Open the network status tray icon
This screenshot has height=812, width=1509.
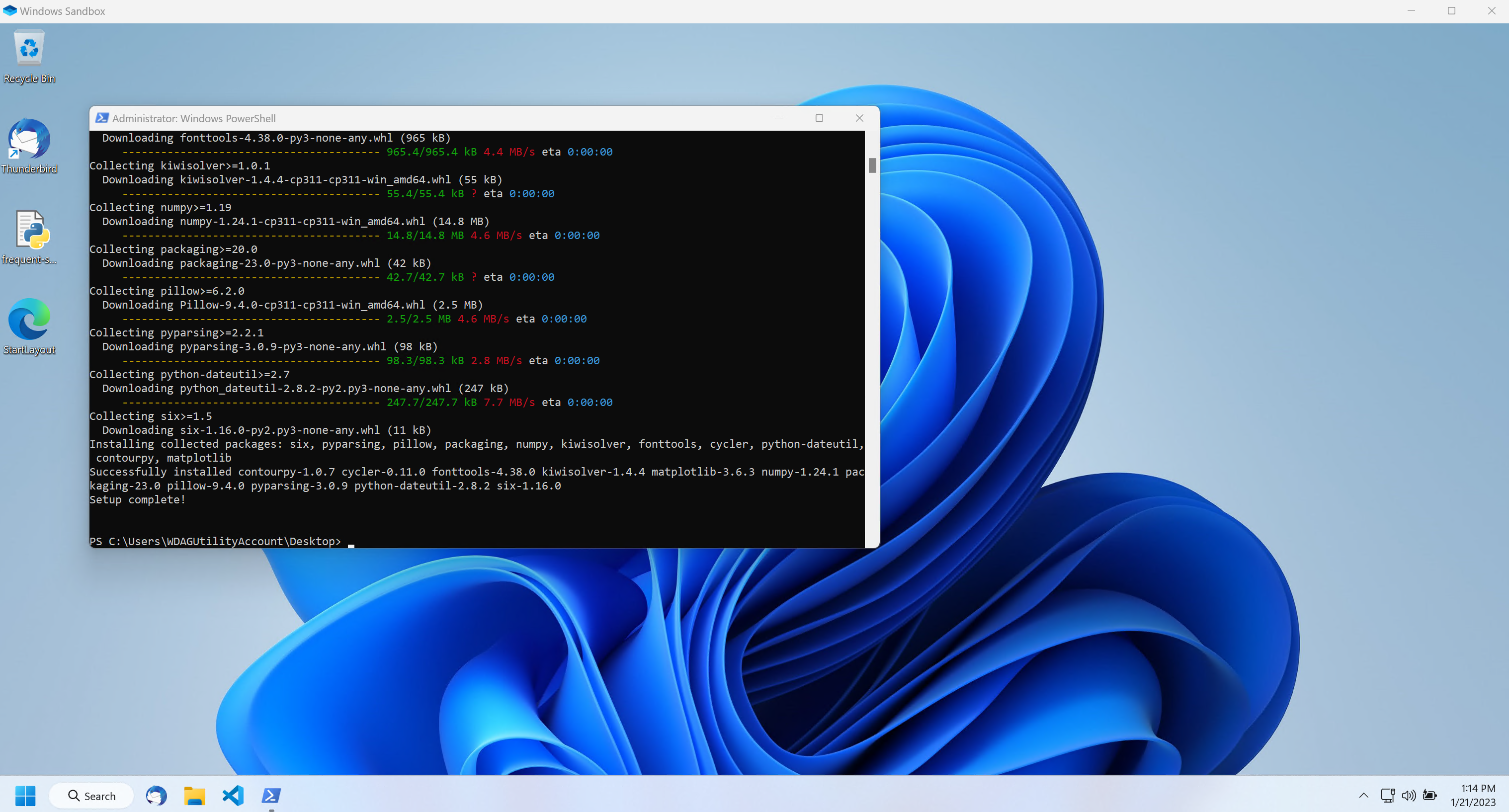pos(1387,795)
